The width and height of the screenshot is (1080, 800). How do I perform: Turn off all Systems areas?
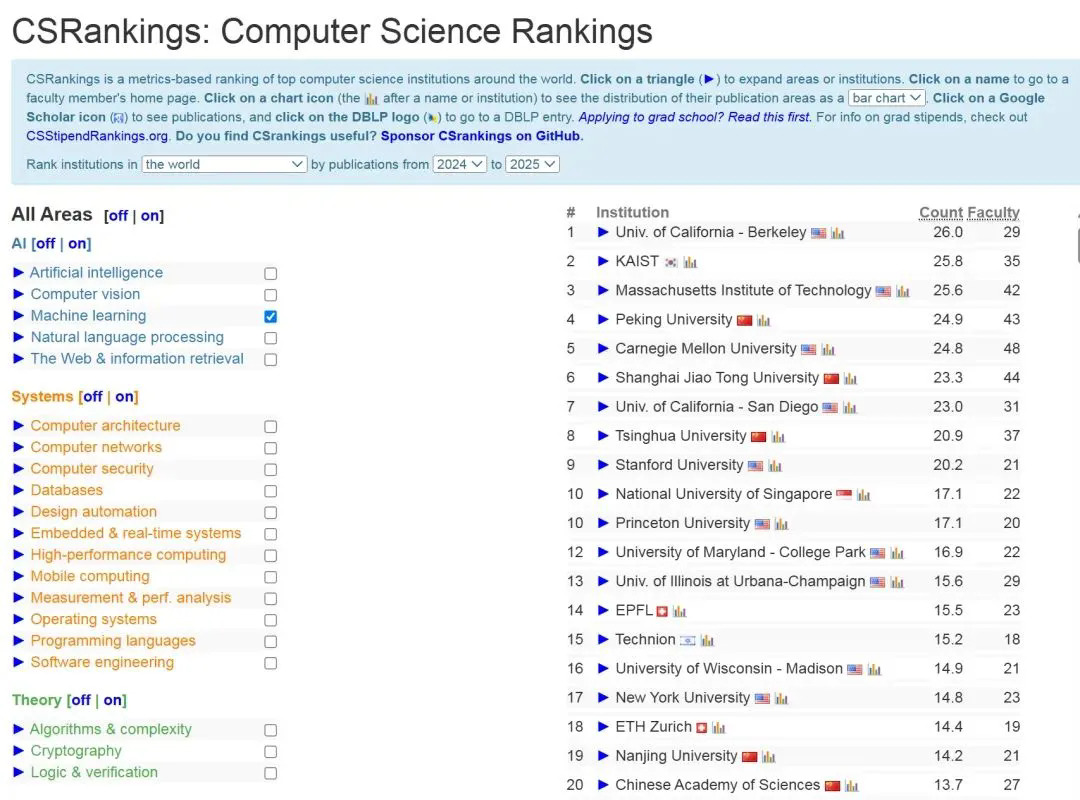click(x=93, y=397)
